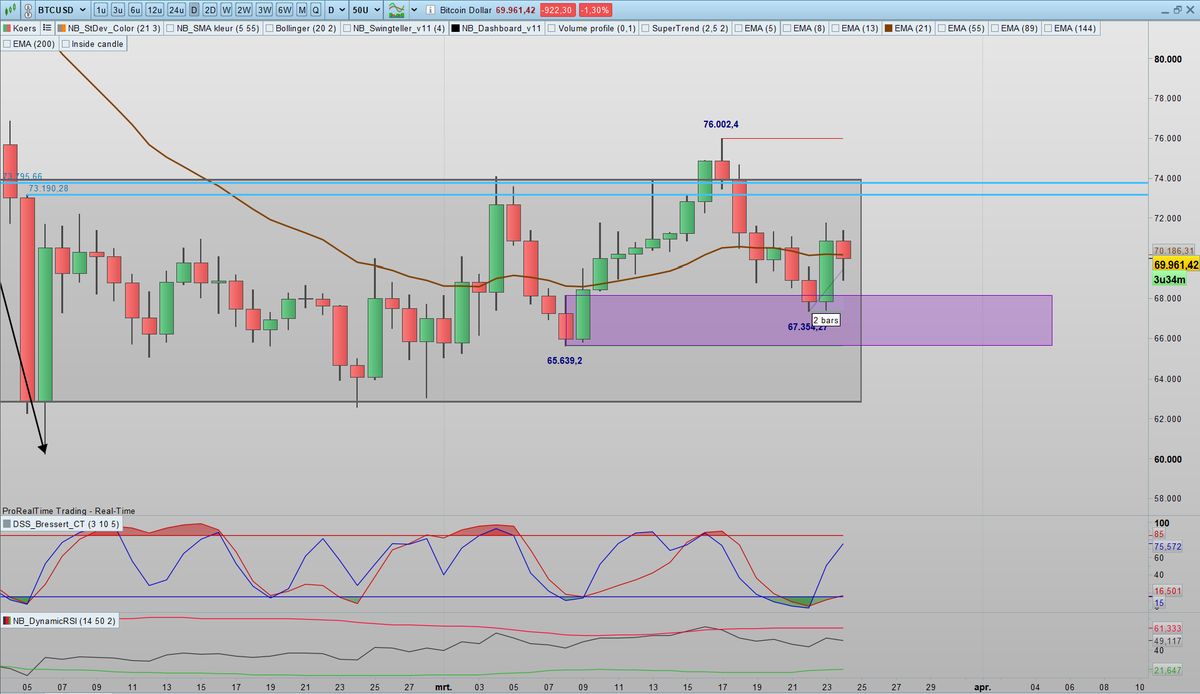Enable the EMA (200) checkbox
This screenshot has width=1200, height=694.
(x=9, y=43)
